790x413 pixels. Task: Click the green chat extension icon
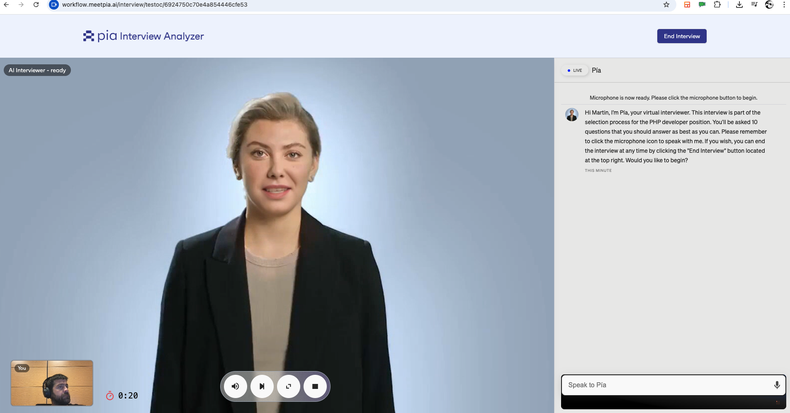point(702,5)
